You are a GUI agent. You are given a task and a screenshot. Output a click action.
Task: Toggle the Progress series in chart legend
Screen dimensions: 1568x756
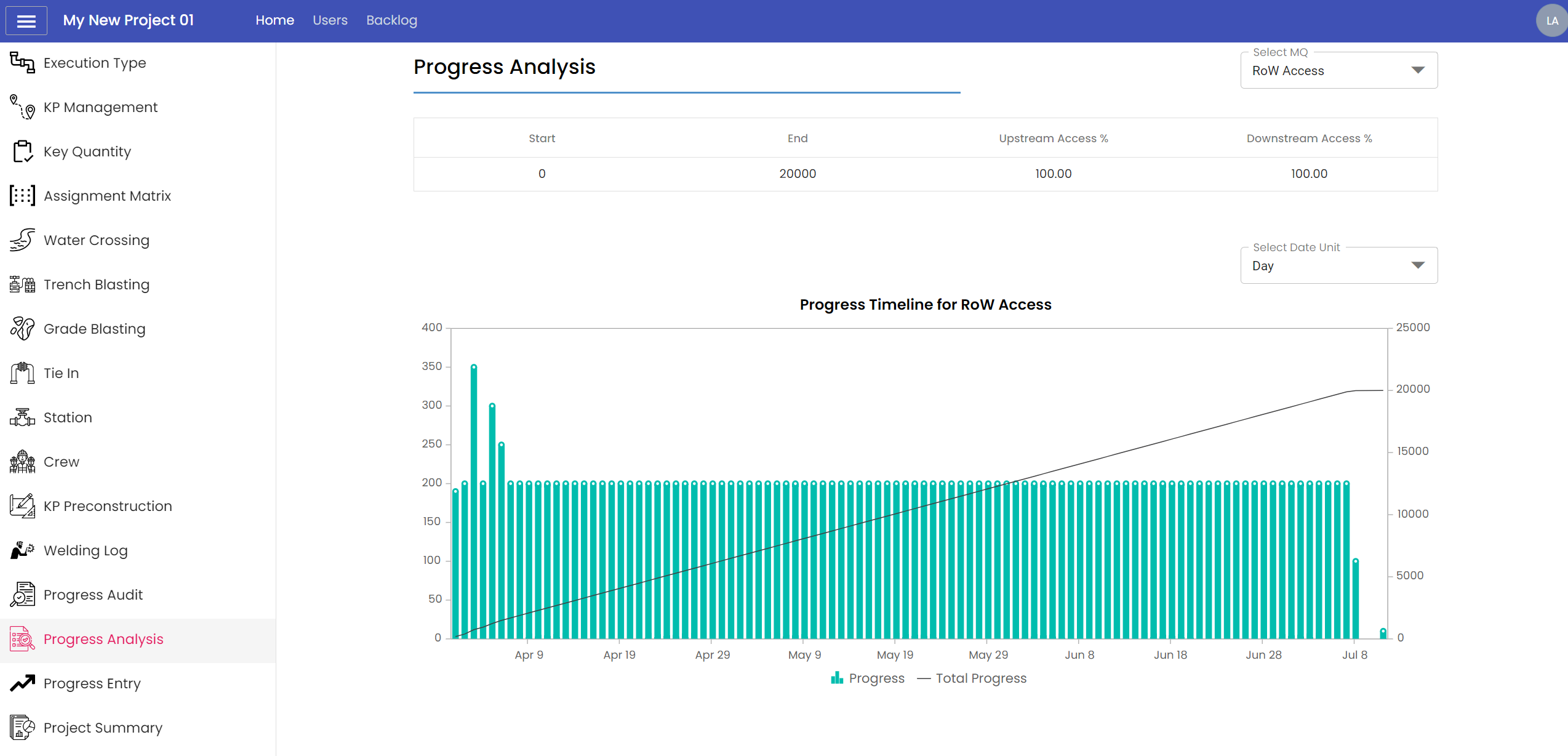[x=868, y=678]
